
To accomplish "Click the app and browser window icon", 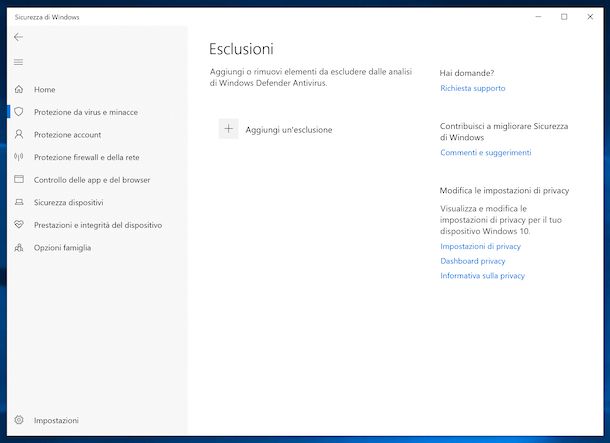I will tap(19, 179).
